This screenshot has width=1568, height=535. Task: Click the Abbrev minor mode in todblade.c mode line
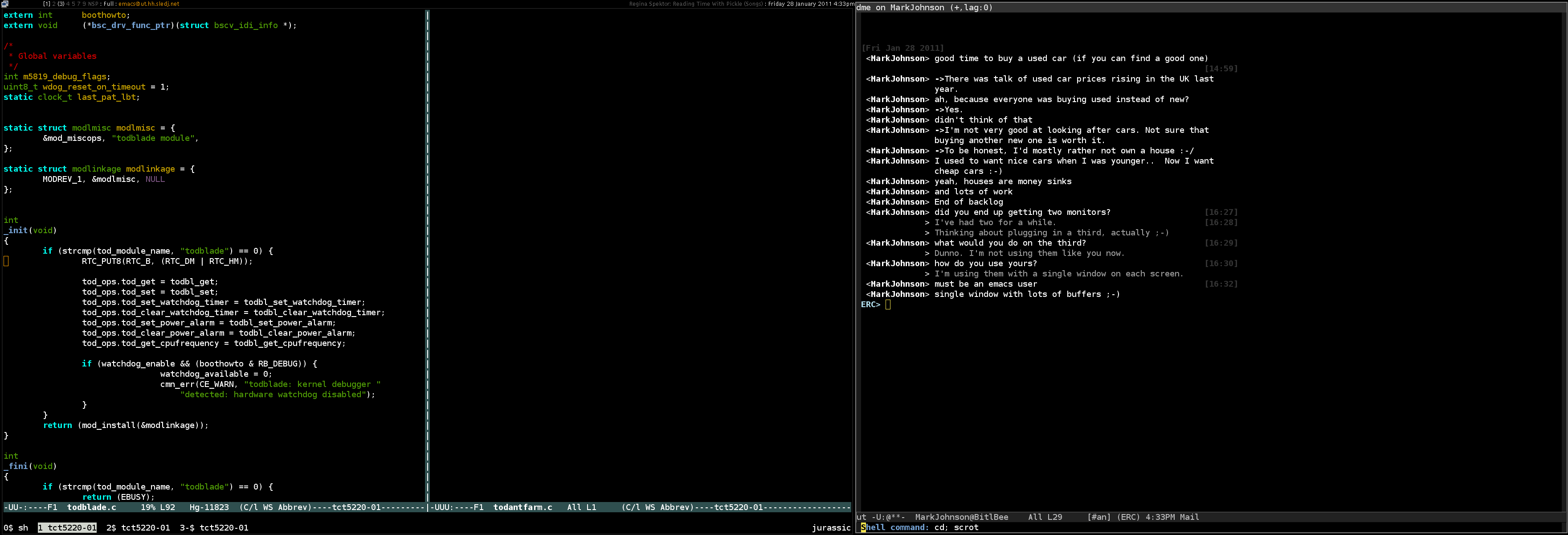point(293,507)
